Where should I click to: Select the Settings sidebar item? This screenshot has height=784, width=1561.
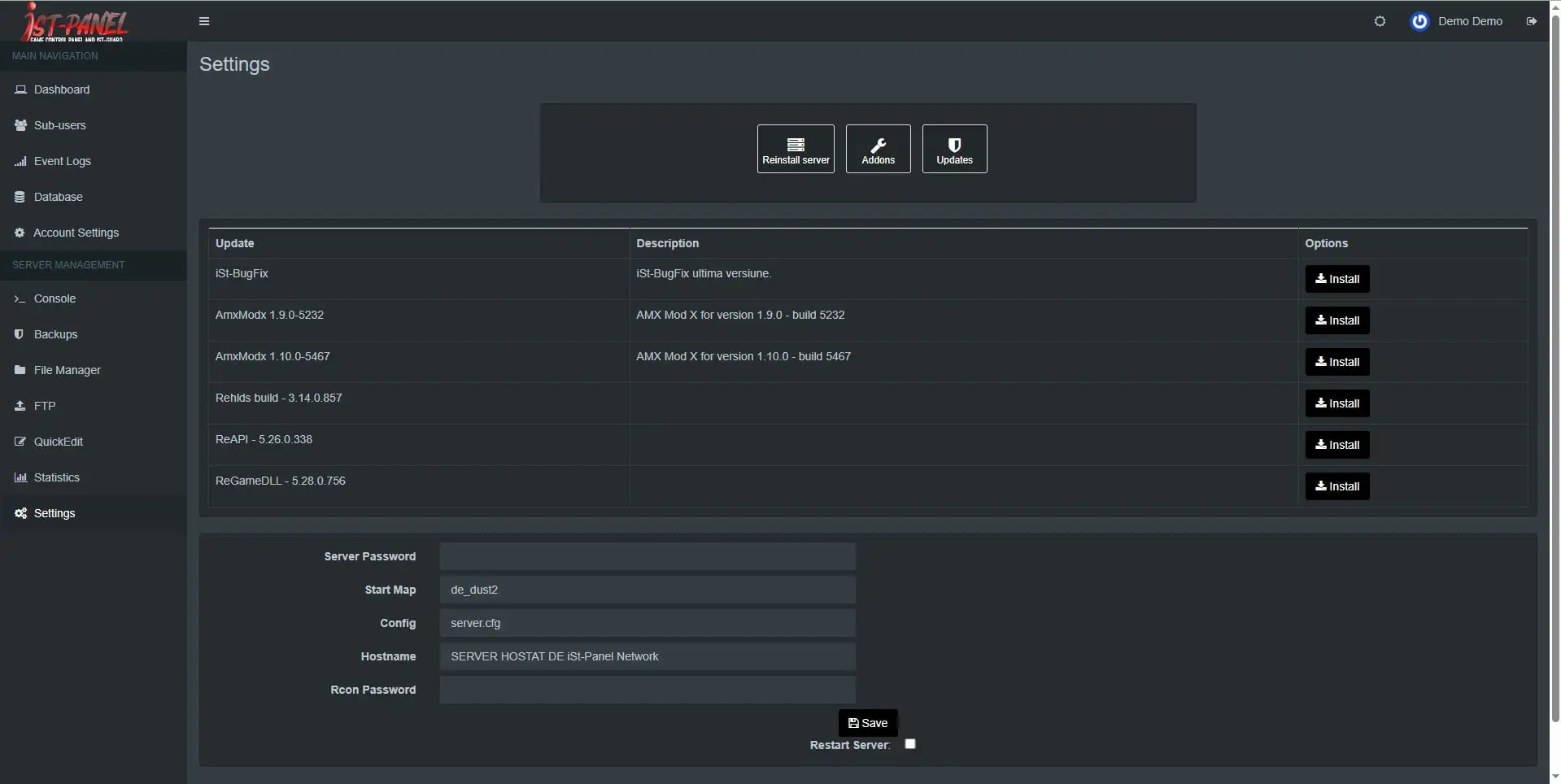point(94,513)
